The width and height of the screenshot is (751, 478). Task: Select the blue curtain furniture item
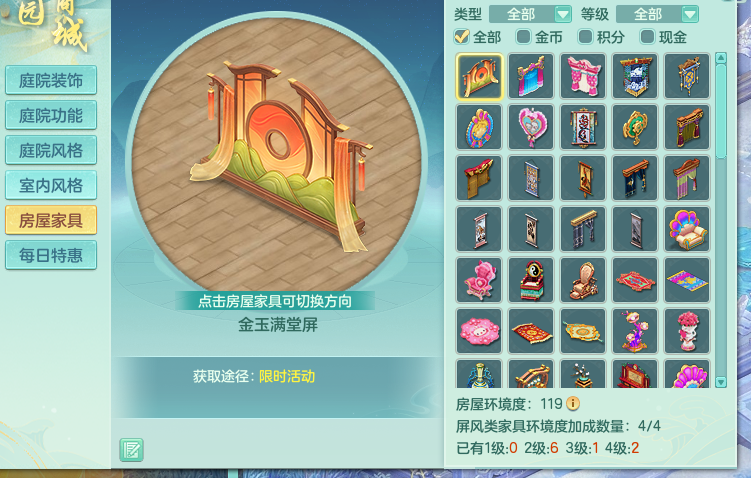tap(531, 76)
